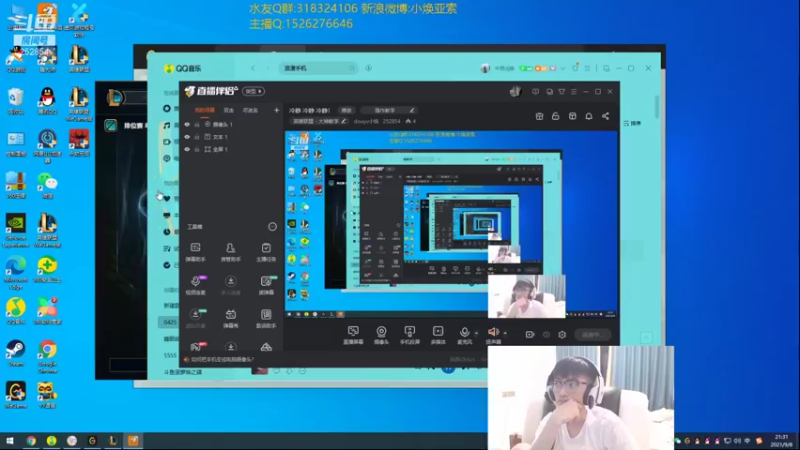Collapse the 工具箱 toolbox panel
Viewport: 800px width, 450px height.
click(272, 227)
